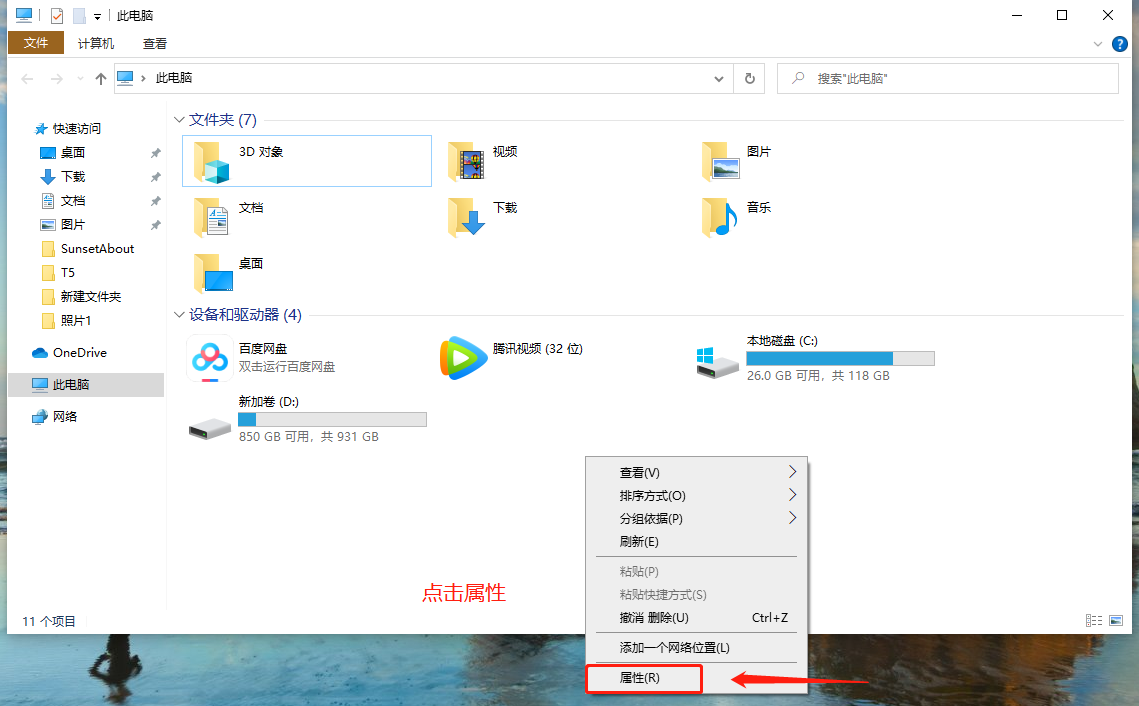1139x706 pixels.
Task: Open the 图片 folder in the main pane
Action: [x=721, y=161]
